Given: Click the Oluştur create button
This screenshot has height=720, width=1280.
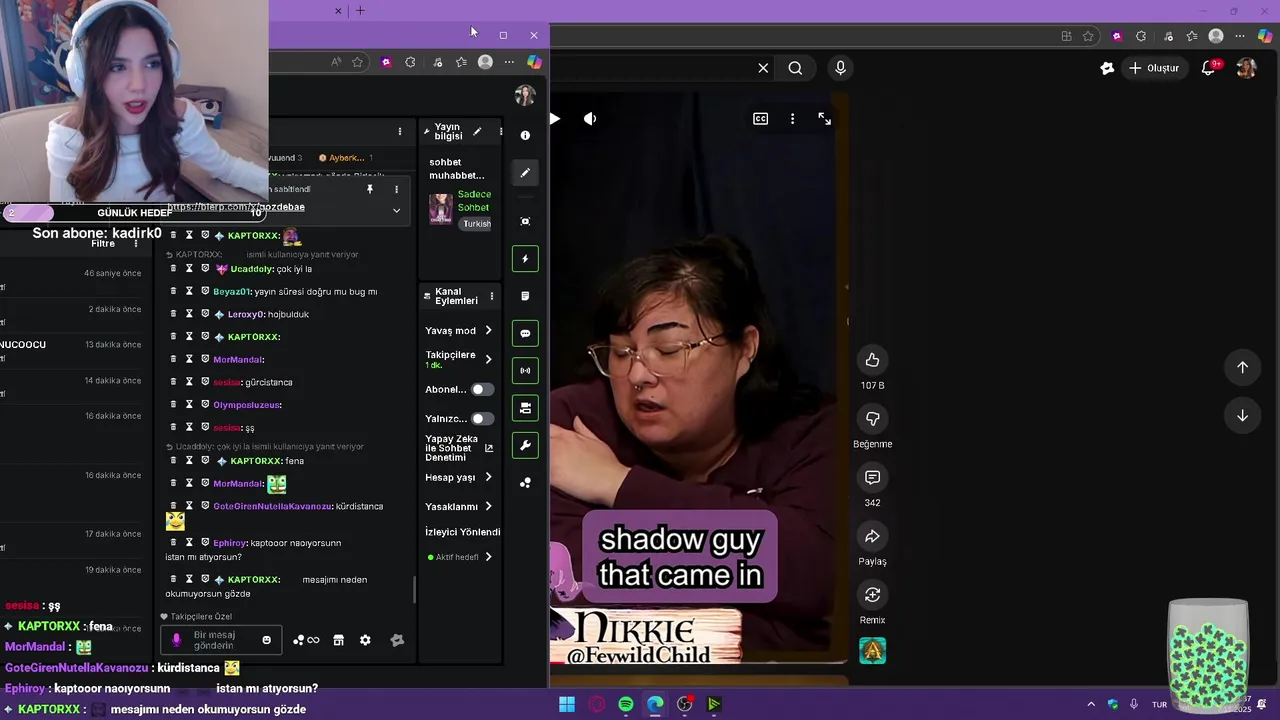Looking at the screenshot, I should 1154,68.
